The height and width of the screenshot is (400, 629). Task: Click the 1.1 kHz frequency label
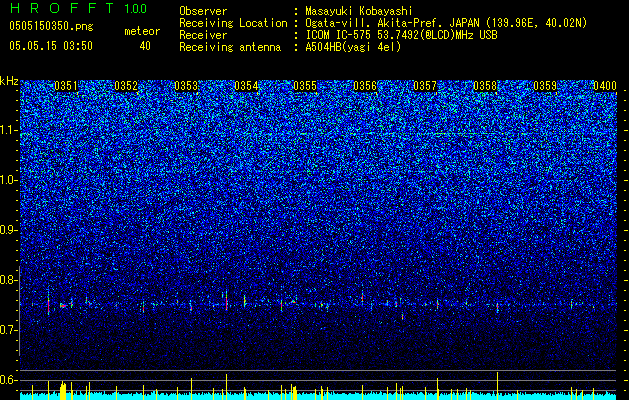tap(9, 130)
